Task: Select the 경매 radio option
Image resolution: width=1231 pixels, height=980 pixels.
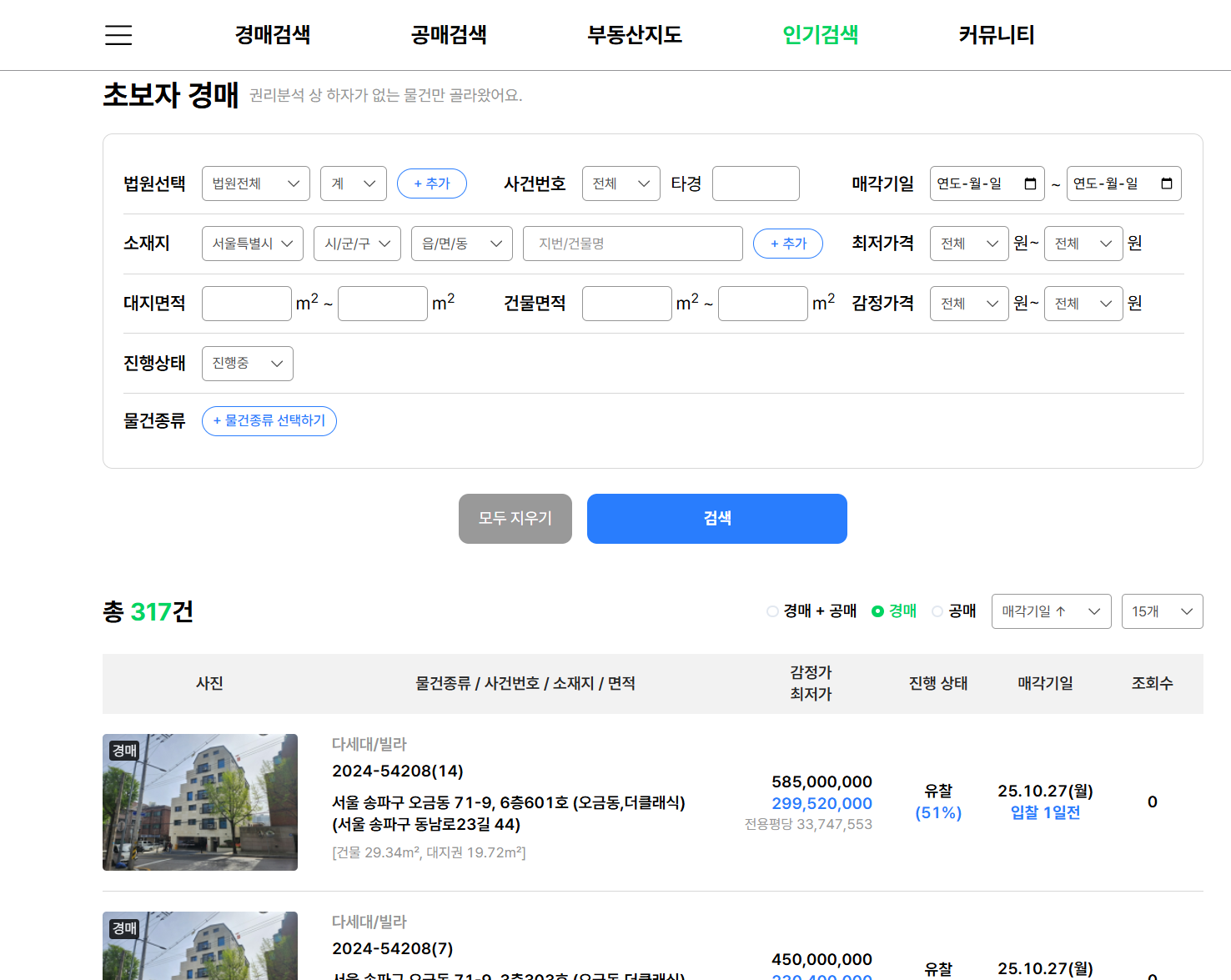Action: click(x=877, y=611)
